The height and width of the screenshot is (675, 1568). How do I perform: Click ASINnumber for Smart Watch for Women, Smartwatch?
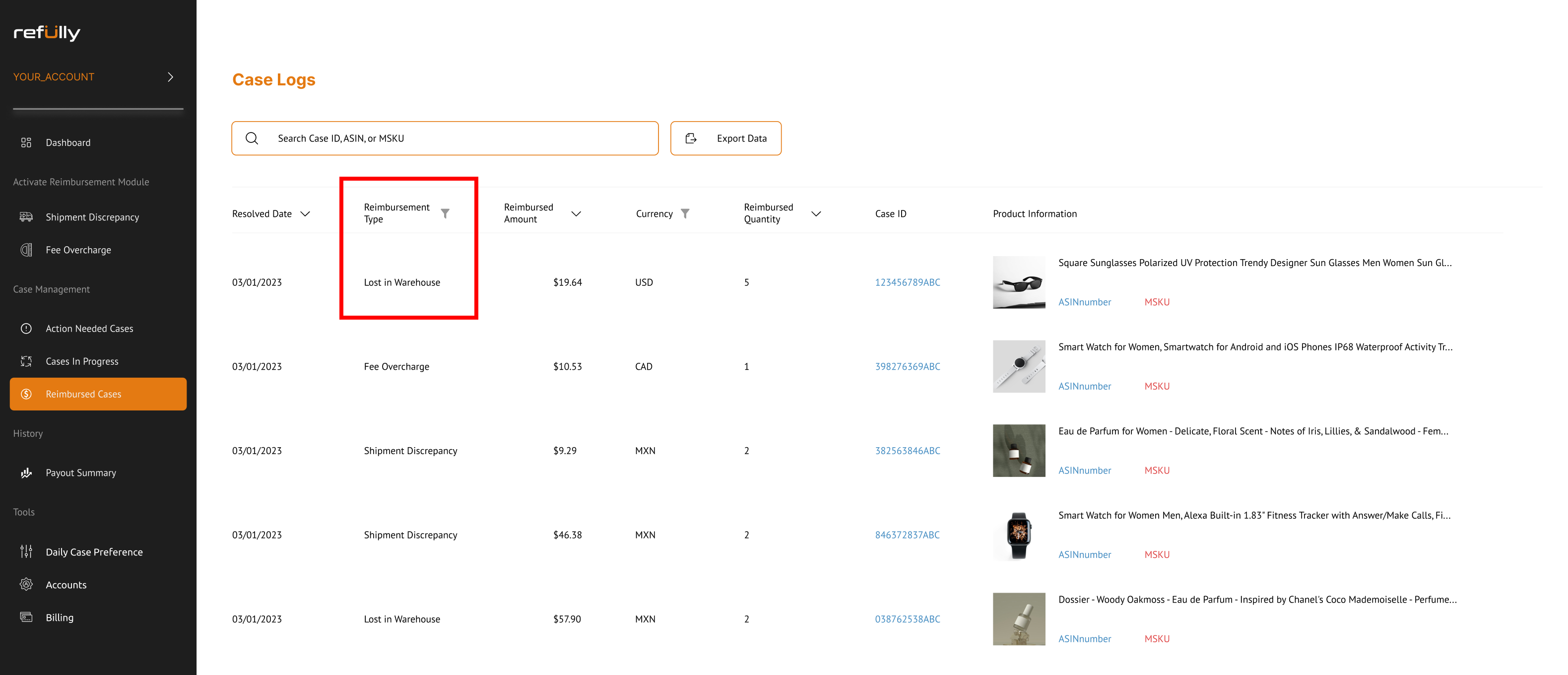(1085, 387)
